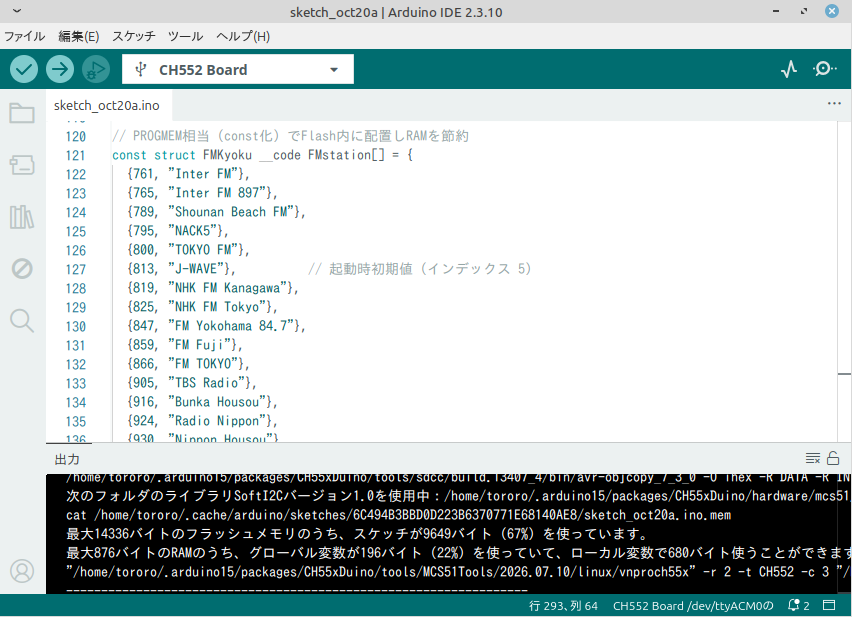Viewport: 852px width, 617px height.
Task: Click line number 121 in gutter
Action: 76,155
